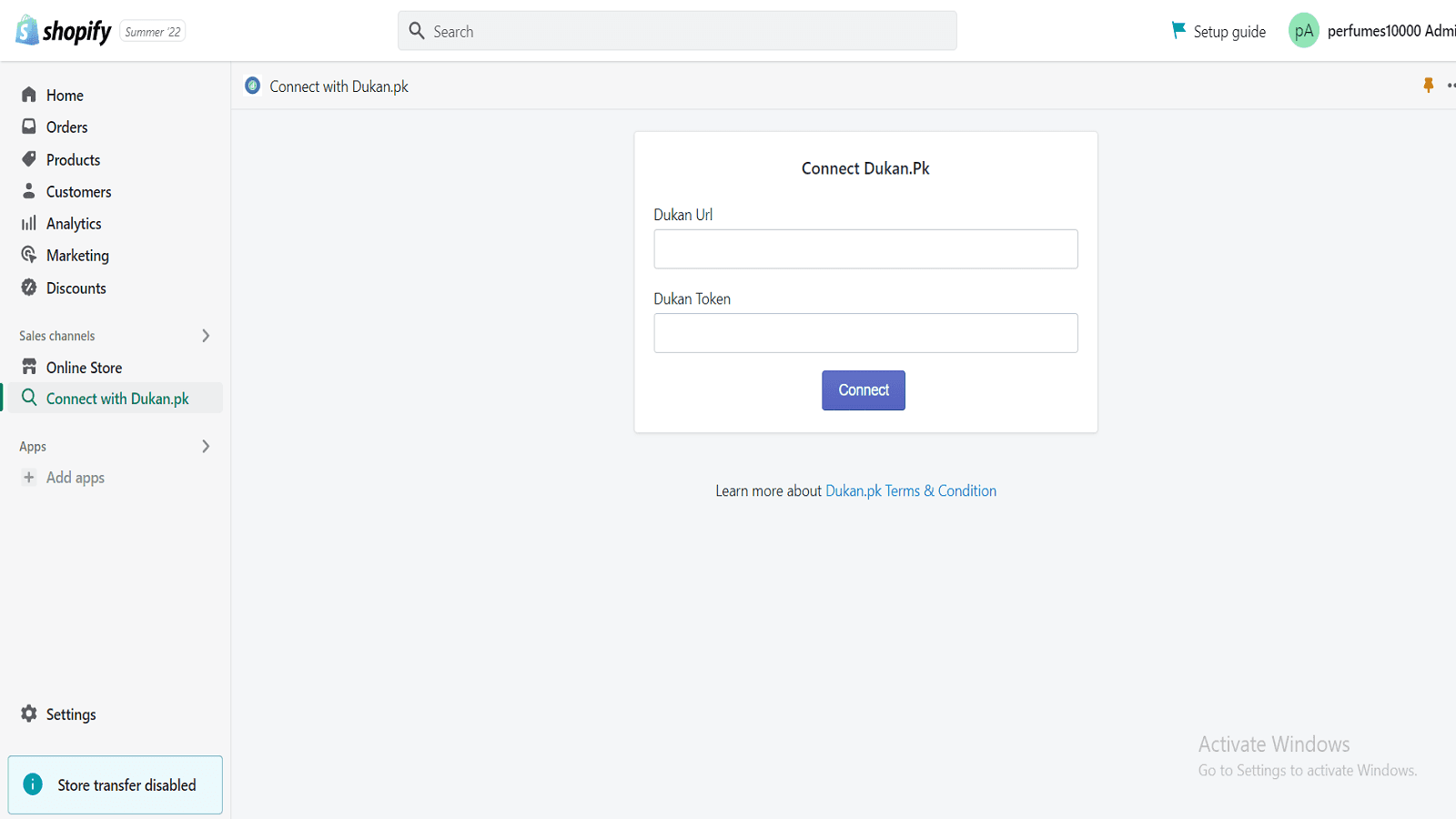The width and height of the screenshot is (1456, 819).
Task: Toggle the Setup guide panel
Action: [x=1218, y=30]
